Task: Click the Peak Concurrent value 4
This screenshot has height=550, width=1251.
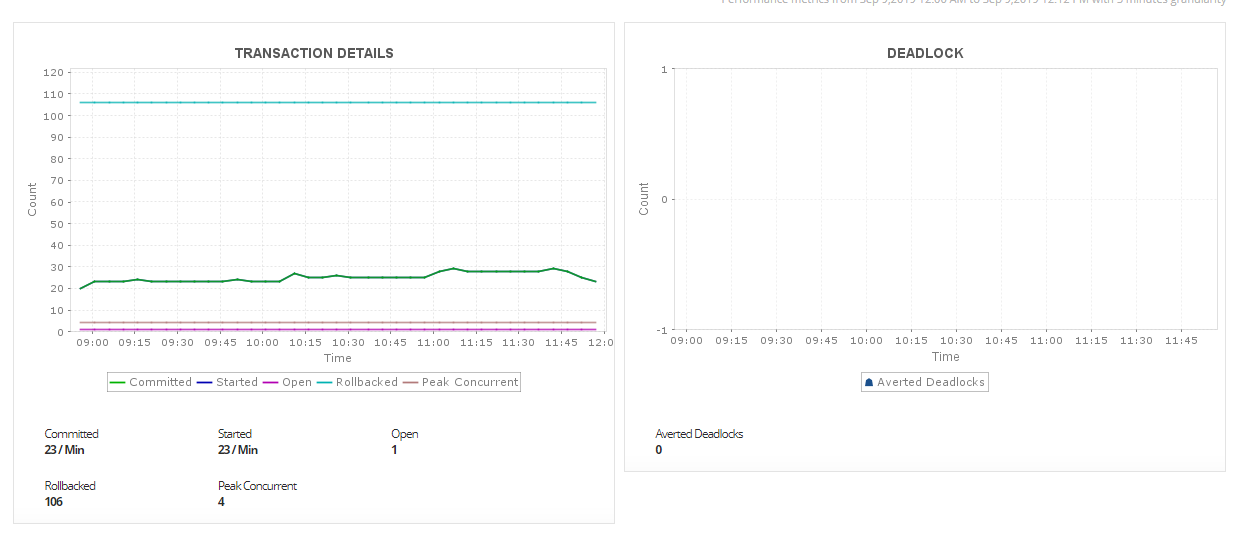Action: 221,502
